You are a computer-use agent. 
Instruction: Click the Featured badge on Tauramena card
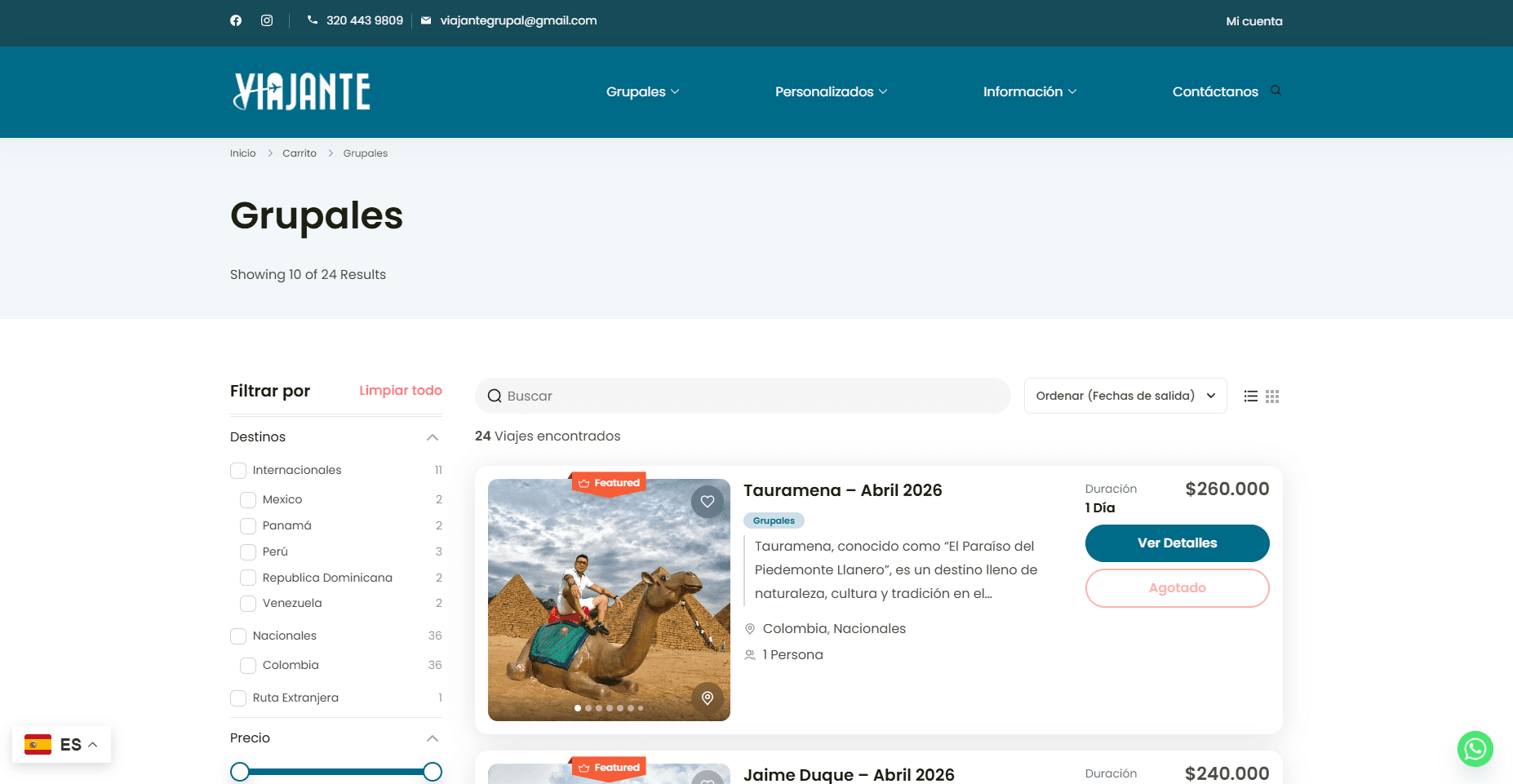point(609,483)
